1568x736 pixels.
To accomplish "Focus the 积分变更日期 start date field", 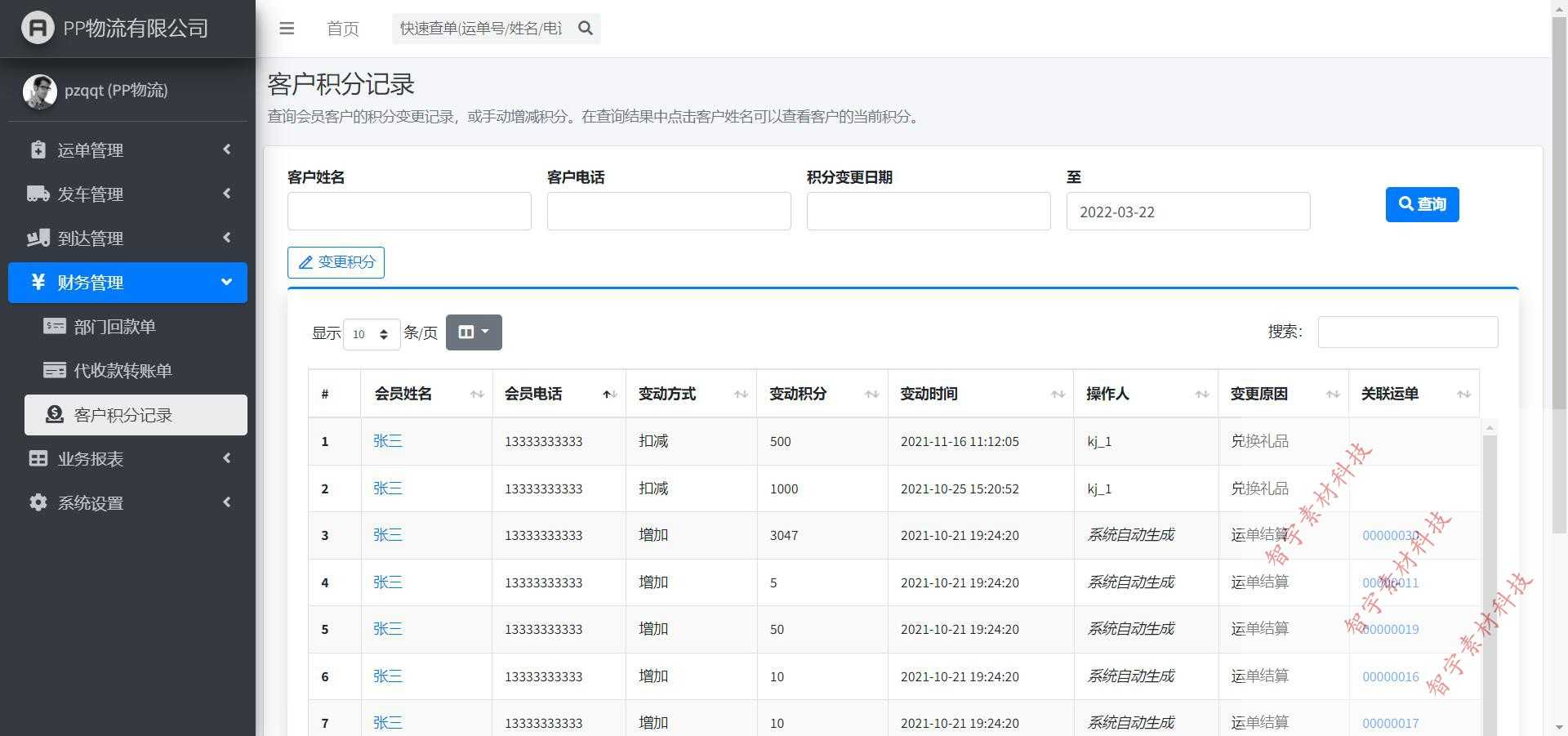I will pyautogui.click(x=929, y=211).
